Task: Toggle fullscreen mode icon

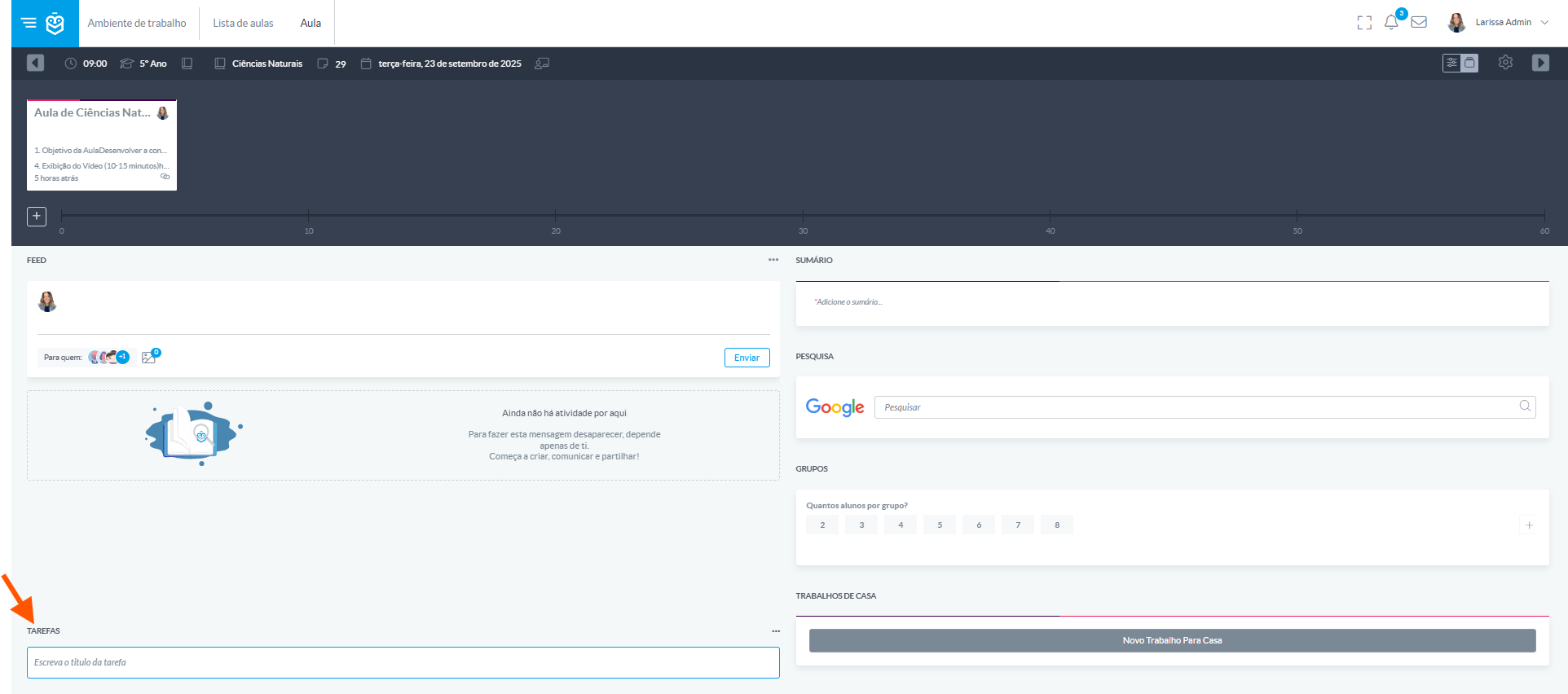Action: [1364, 23]
